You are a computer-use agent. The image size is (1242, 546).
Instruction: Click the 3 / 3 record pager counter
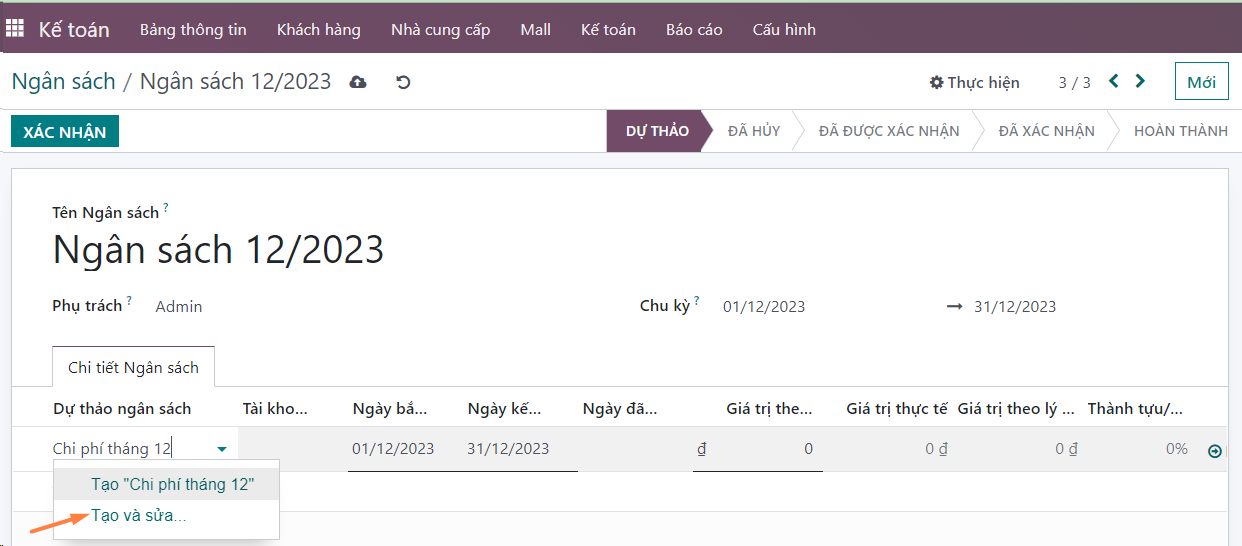click(x=1075, y=82)
